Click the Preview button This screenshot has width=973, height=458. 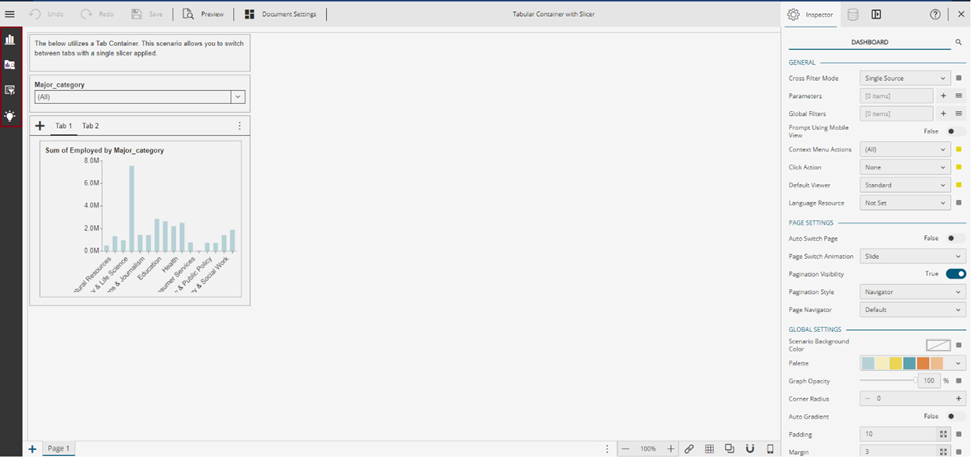click(x=204, y=14)
